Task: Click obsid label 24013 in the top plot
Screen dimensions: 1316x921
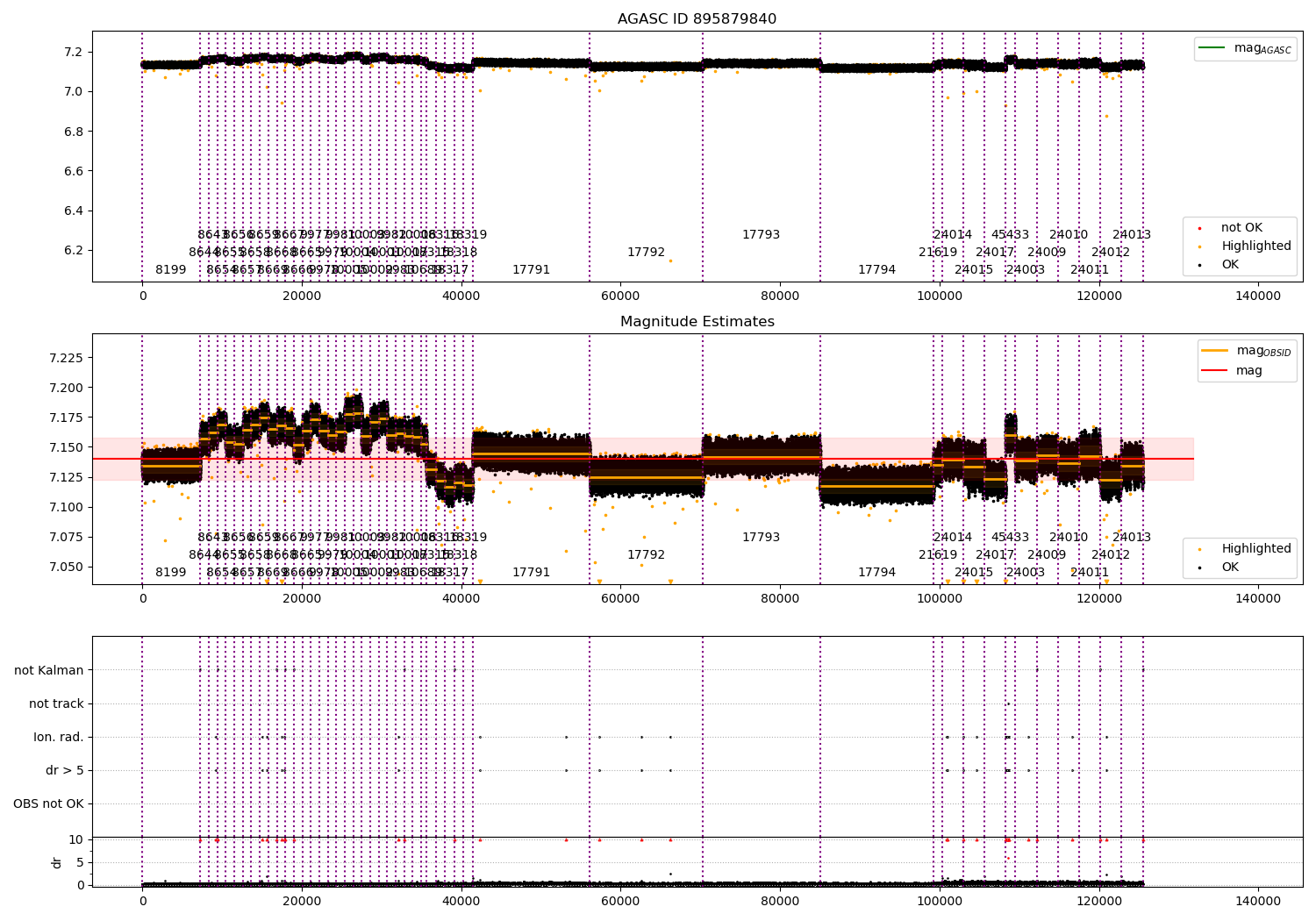Action: click(x=1132, y=235)
